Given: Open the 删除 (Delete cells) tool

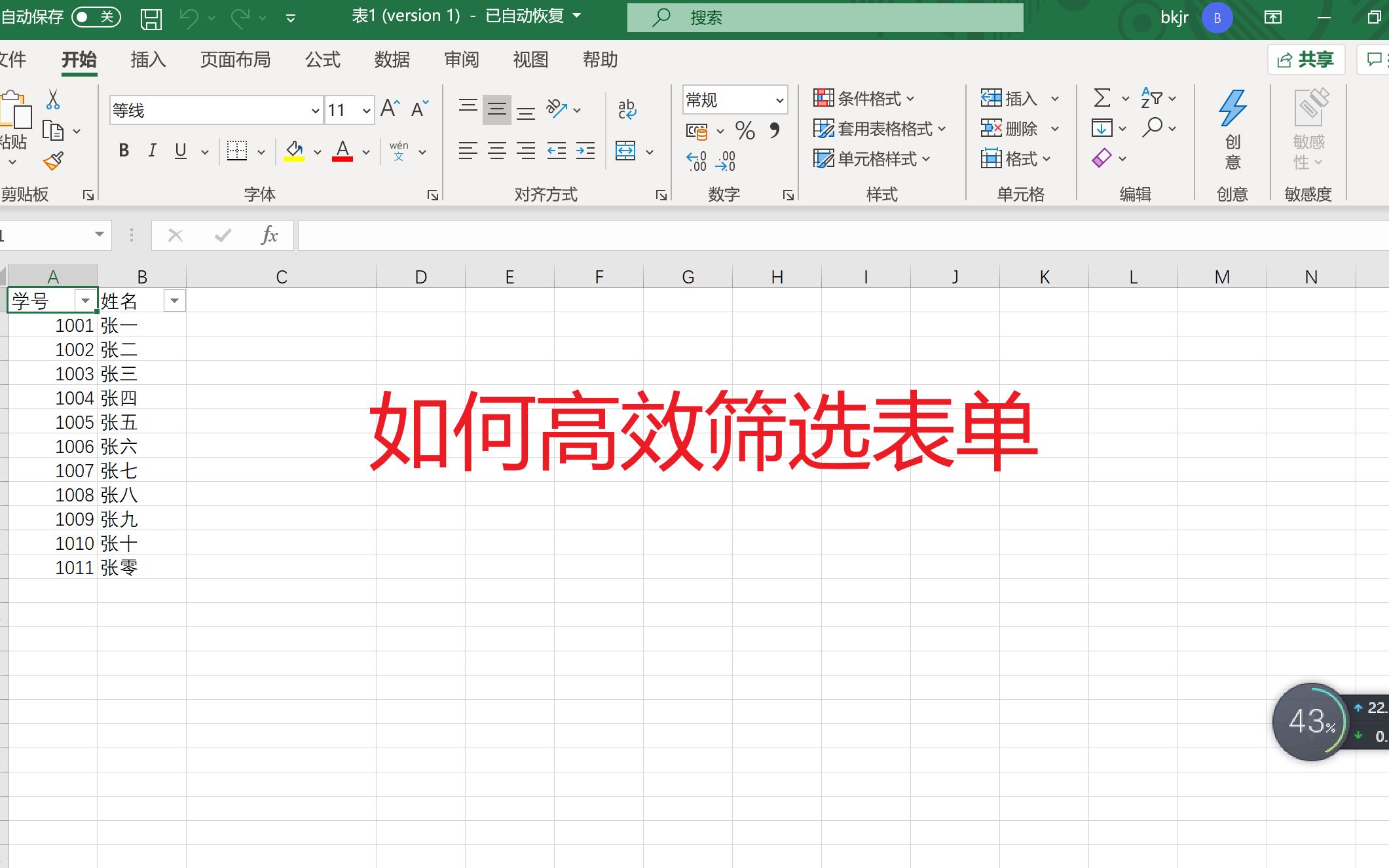Looking at the screenshot, I should [x=1014, y=128].
